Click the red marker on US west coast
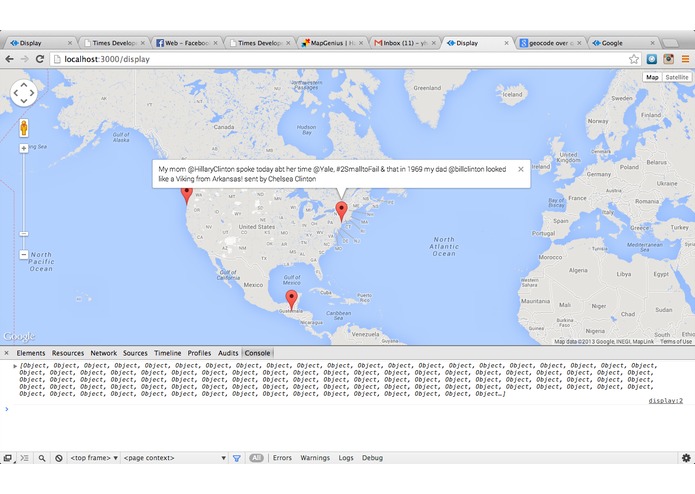Screen dimensions: 695x494 tap(187, 196)
